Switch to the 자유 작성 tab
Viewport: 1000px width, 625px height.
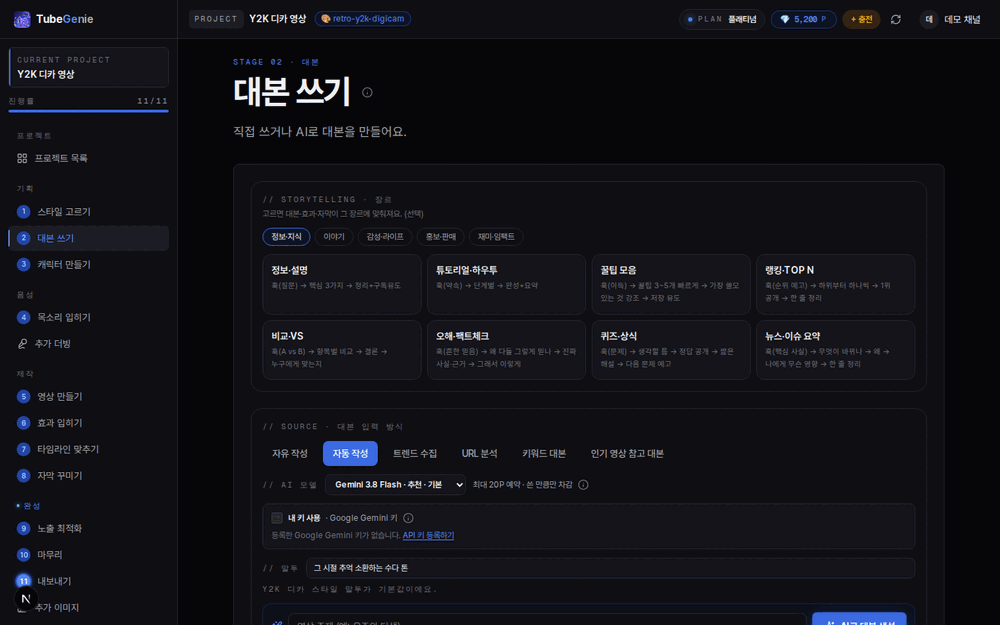290,453
